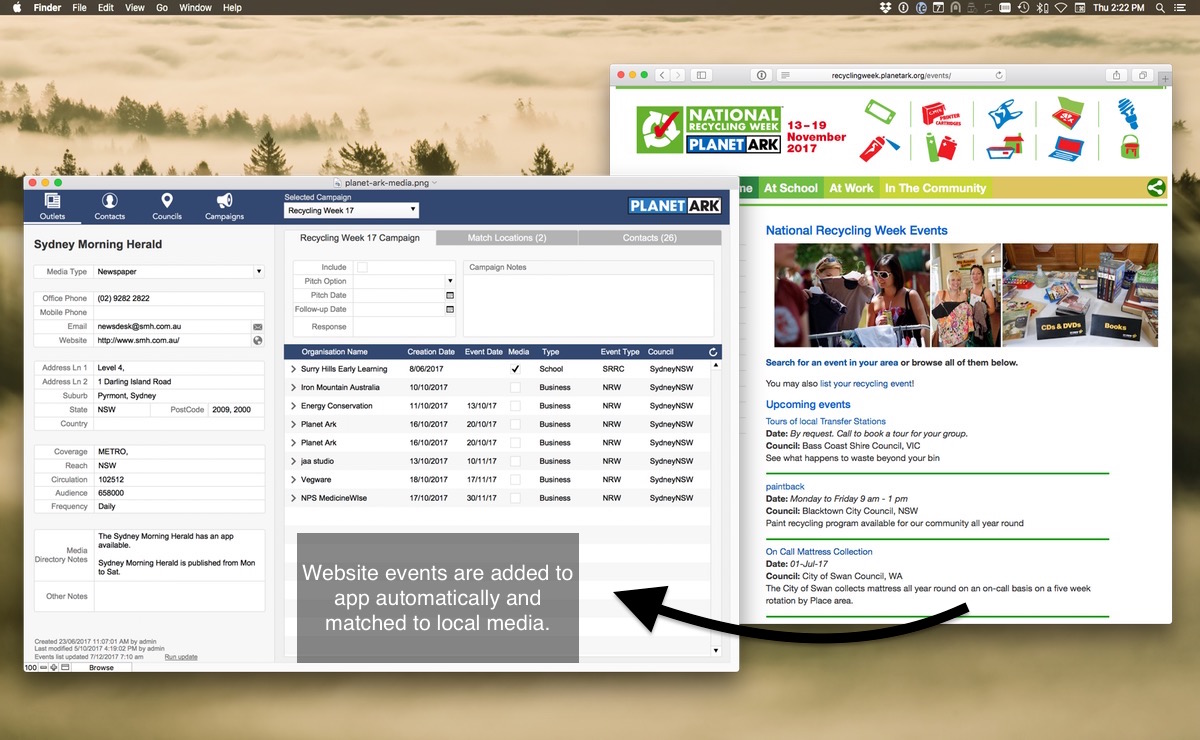Click the refresh icon in events table header
The image size is (1200, 740).
point(713,352)
